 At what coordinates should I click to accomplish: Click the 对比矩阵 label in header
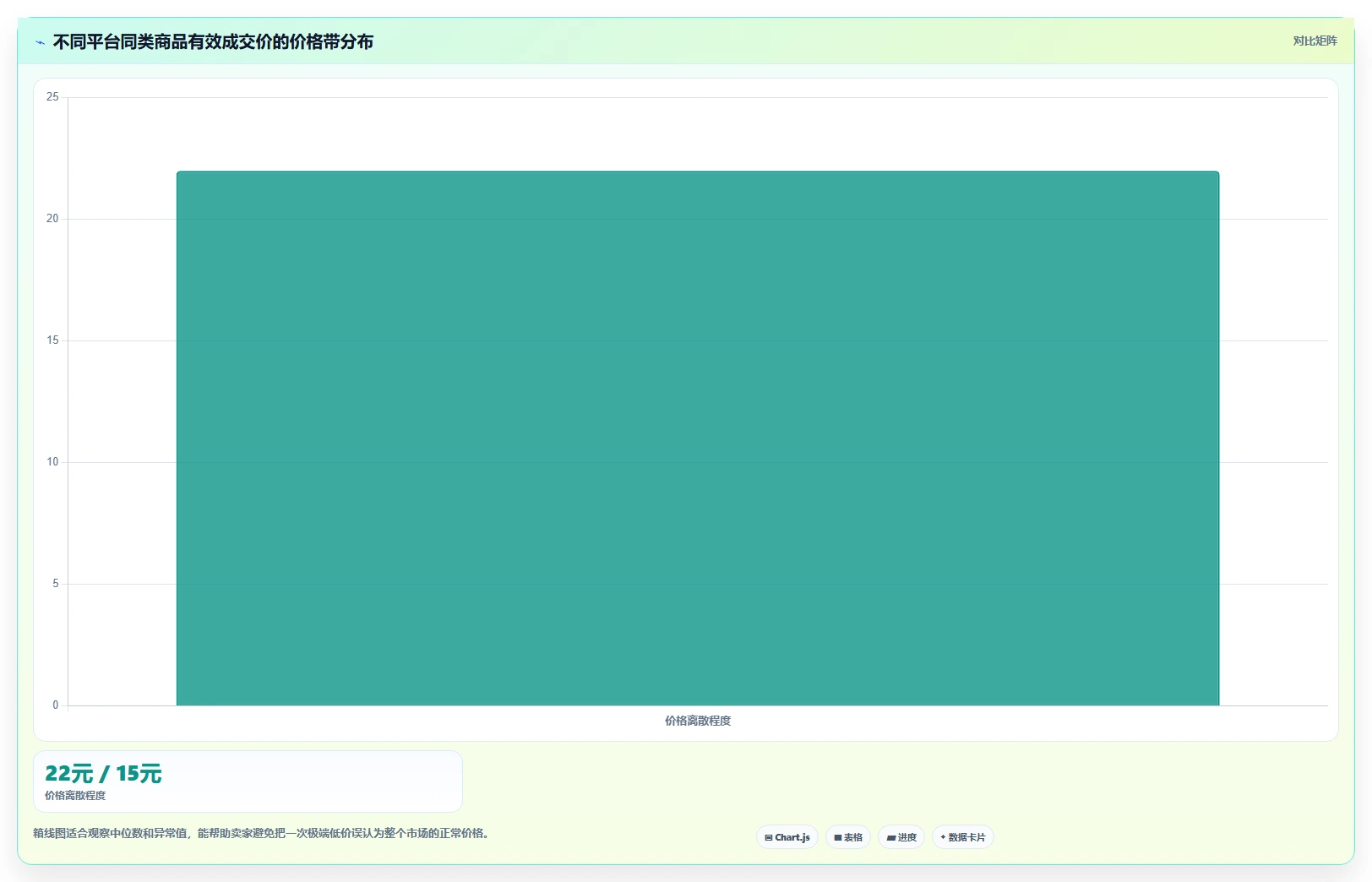click(1315, 41)
